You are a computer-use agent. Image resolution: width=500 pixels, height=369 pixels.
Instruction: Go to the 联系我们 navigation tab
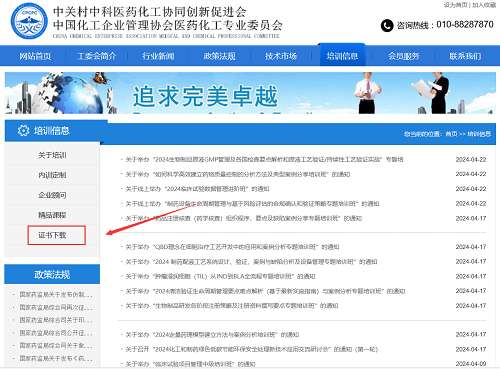tap(465, 56)
